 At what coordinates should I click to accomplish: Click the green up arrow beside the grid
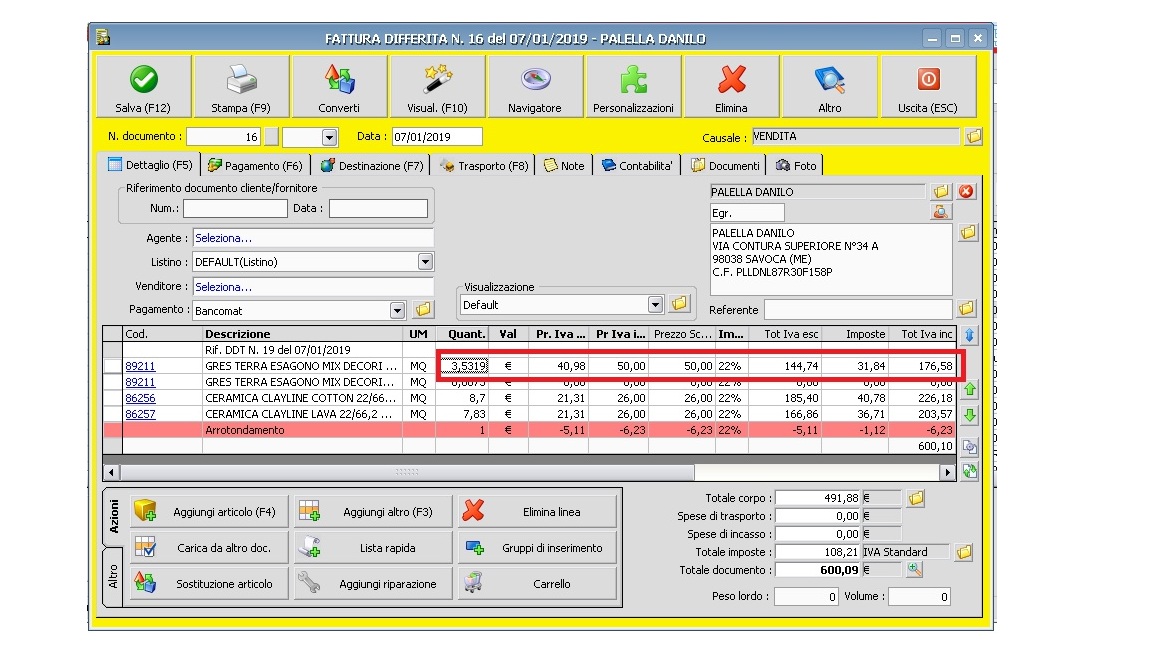970,389
